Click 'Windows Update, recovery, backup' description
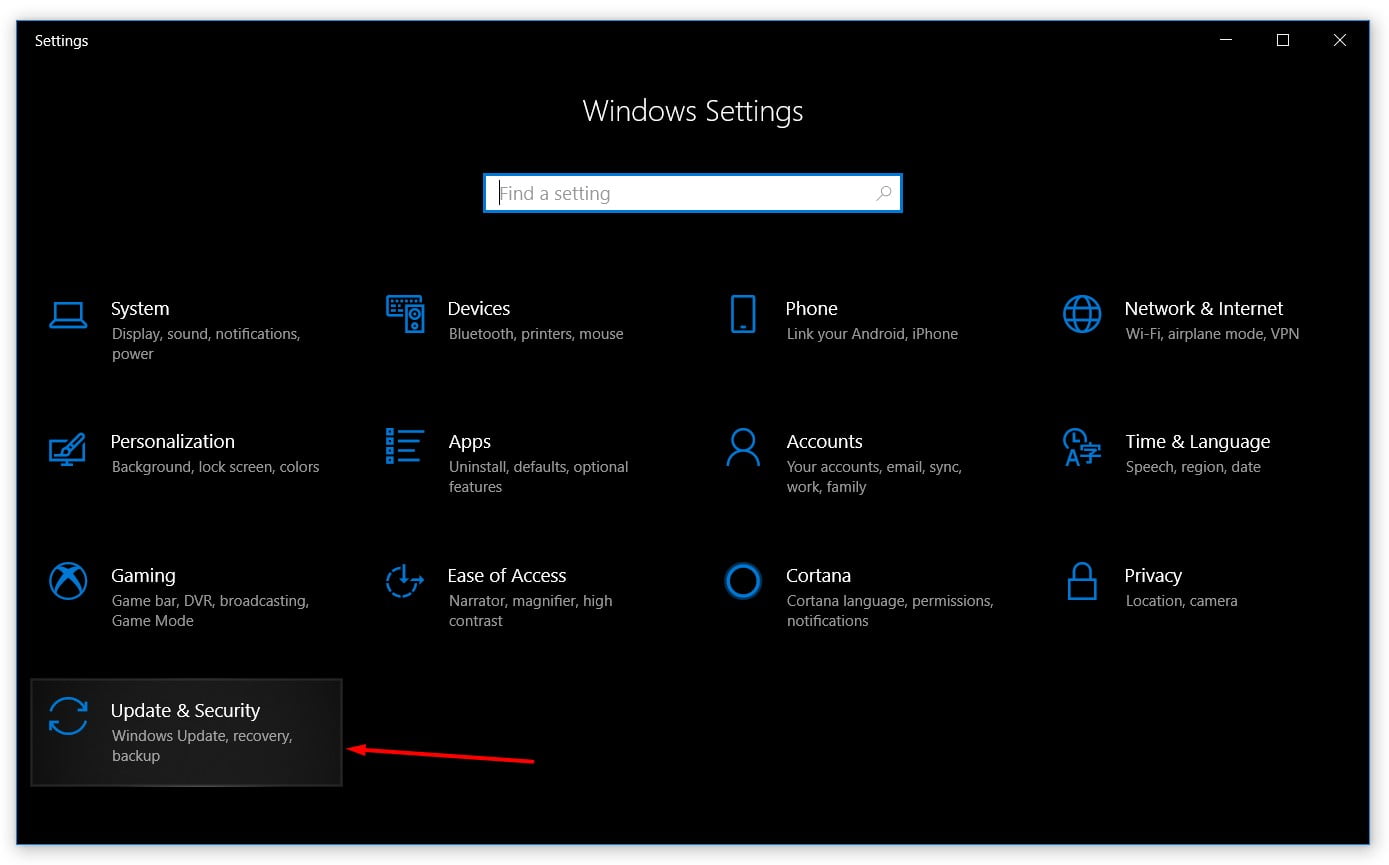 click(x=202, y=746)
